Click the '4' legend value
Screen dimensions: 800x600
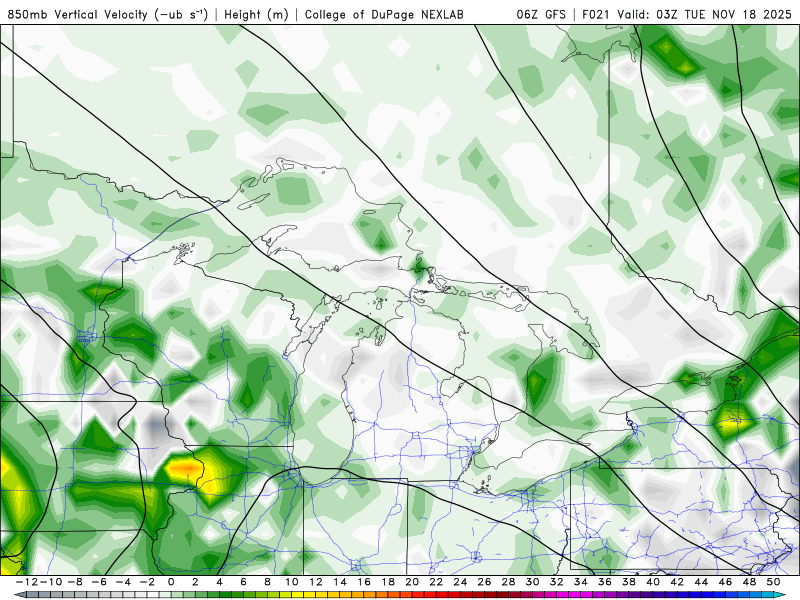click(x=219, y=582)
